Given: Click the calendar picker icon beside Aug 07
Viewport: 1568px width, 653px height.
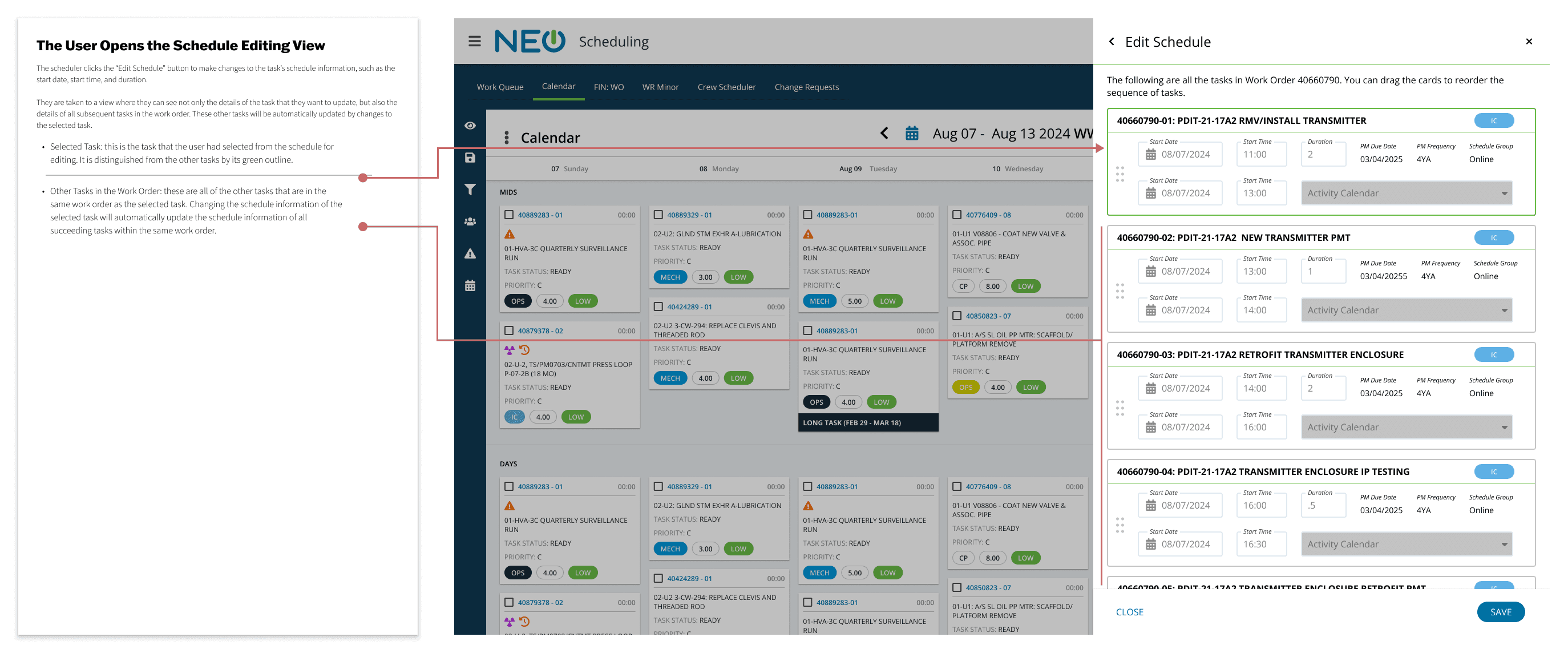Looking at the screenshot, I should point(911,134).
